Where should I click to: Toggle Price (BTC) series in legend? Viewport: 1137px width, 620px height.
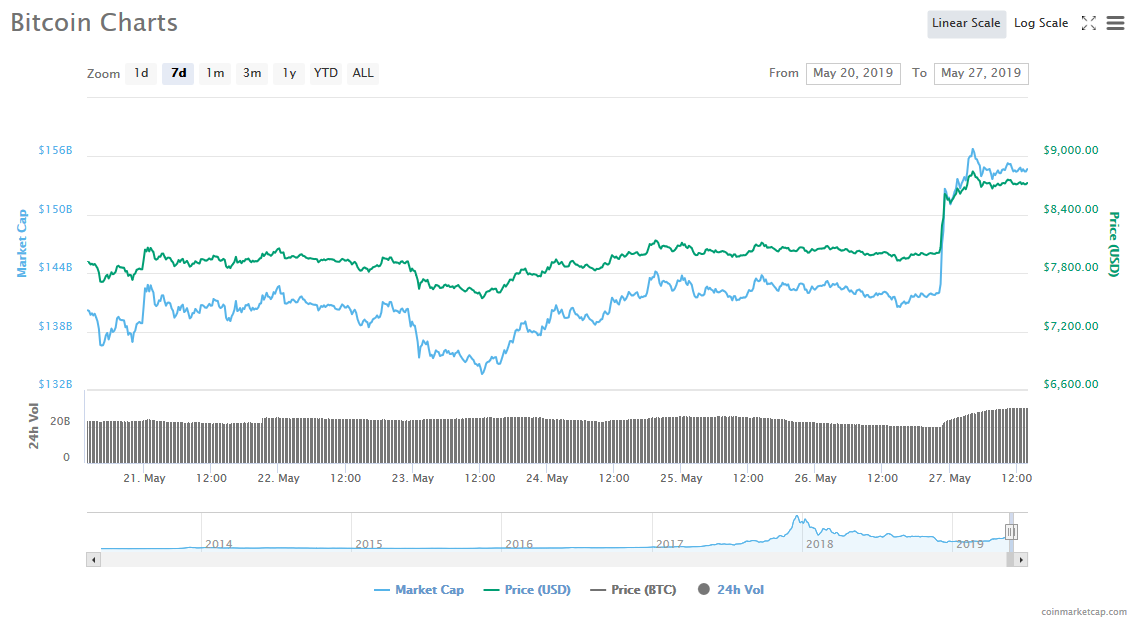633,590
